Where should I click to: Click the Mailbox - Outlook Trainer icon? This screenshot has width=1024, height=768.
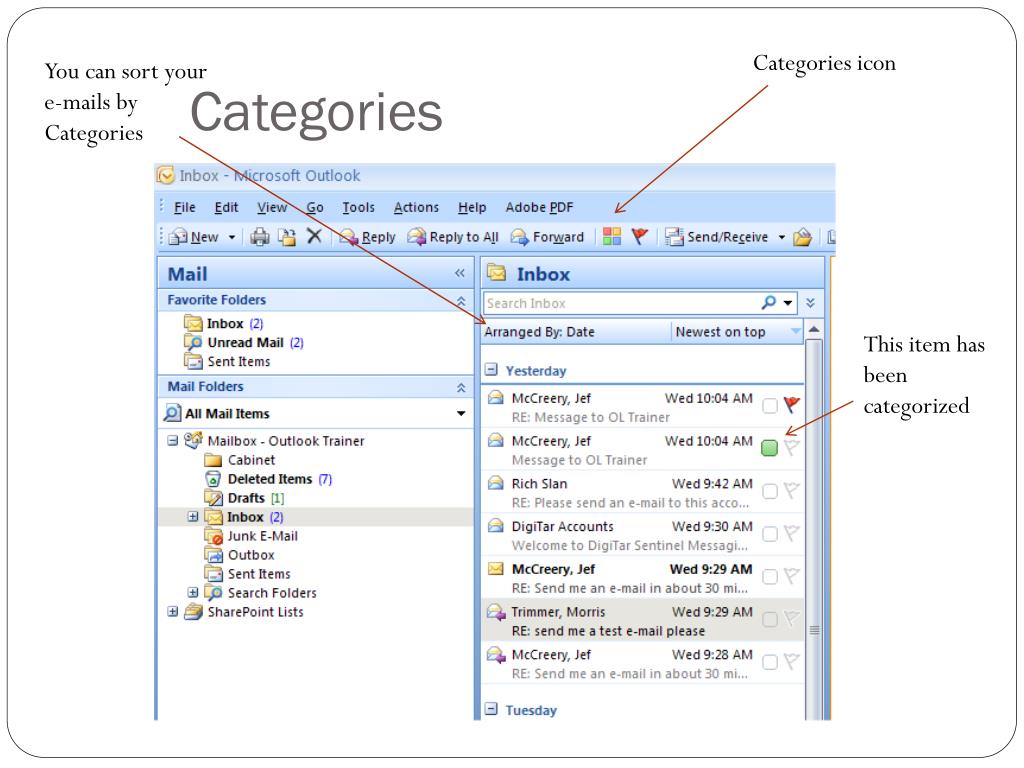coord(193,441)
